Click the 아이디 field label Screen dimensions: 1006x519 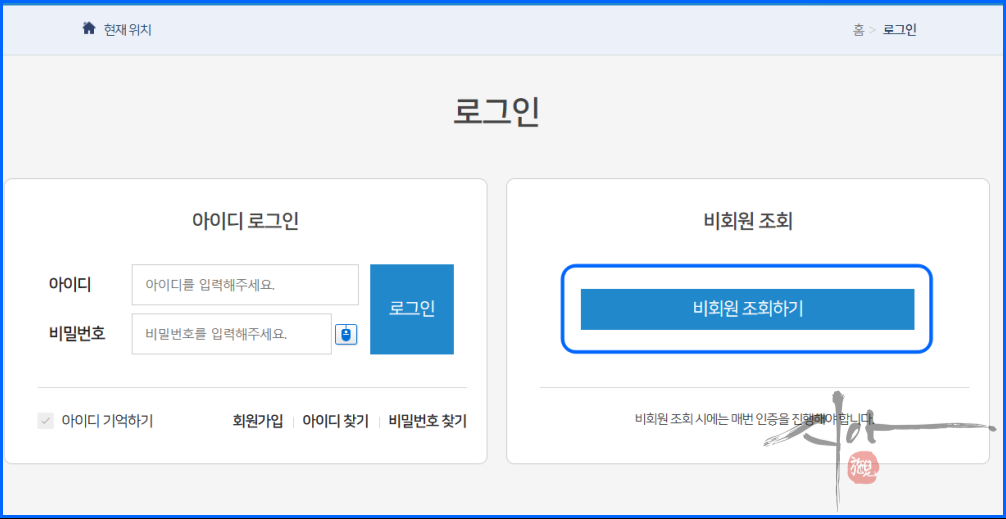click(70, 285)
